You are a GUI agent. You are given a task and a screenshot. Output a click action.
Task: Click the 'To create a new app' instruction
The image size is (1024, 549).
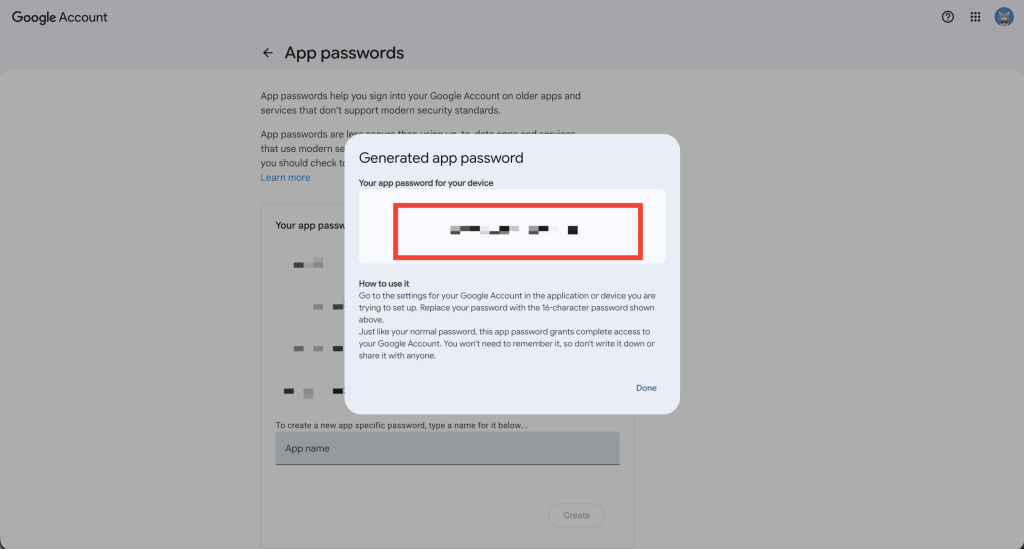(400, 425)
